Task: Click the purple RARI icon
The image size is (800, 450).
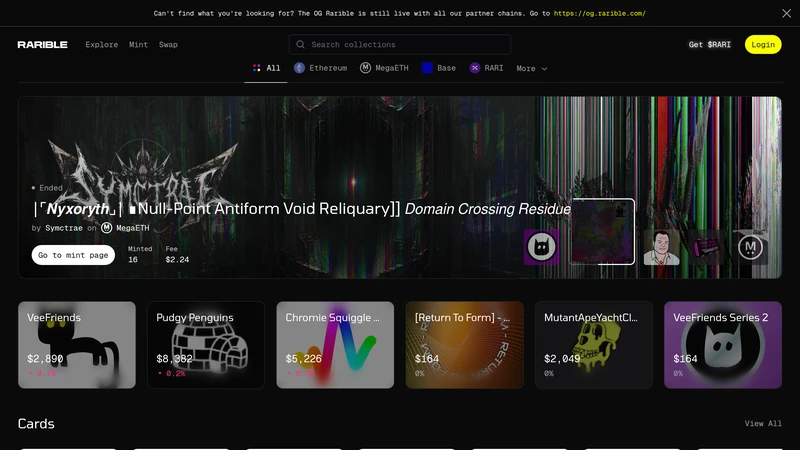Action: point(474,68)
